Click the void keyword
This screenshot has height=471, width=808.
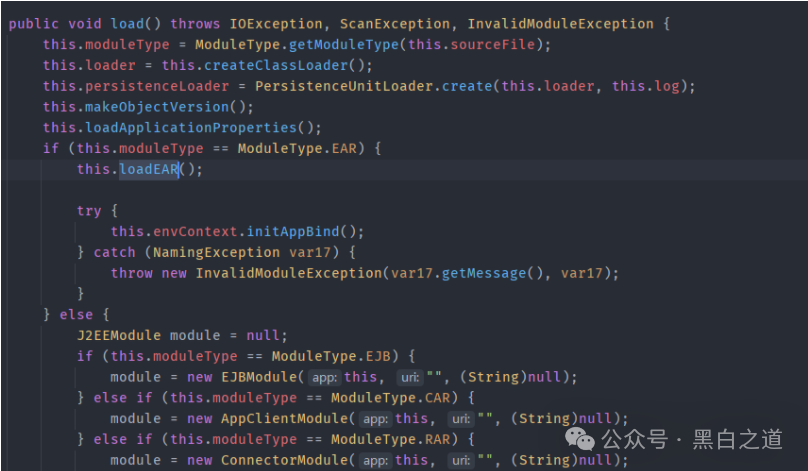pos(85,24)
